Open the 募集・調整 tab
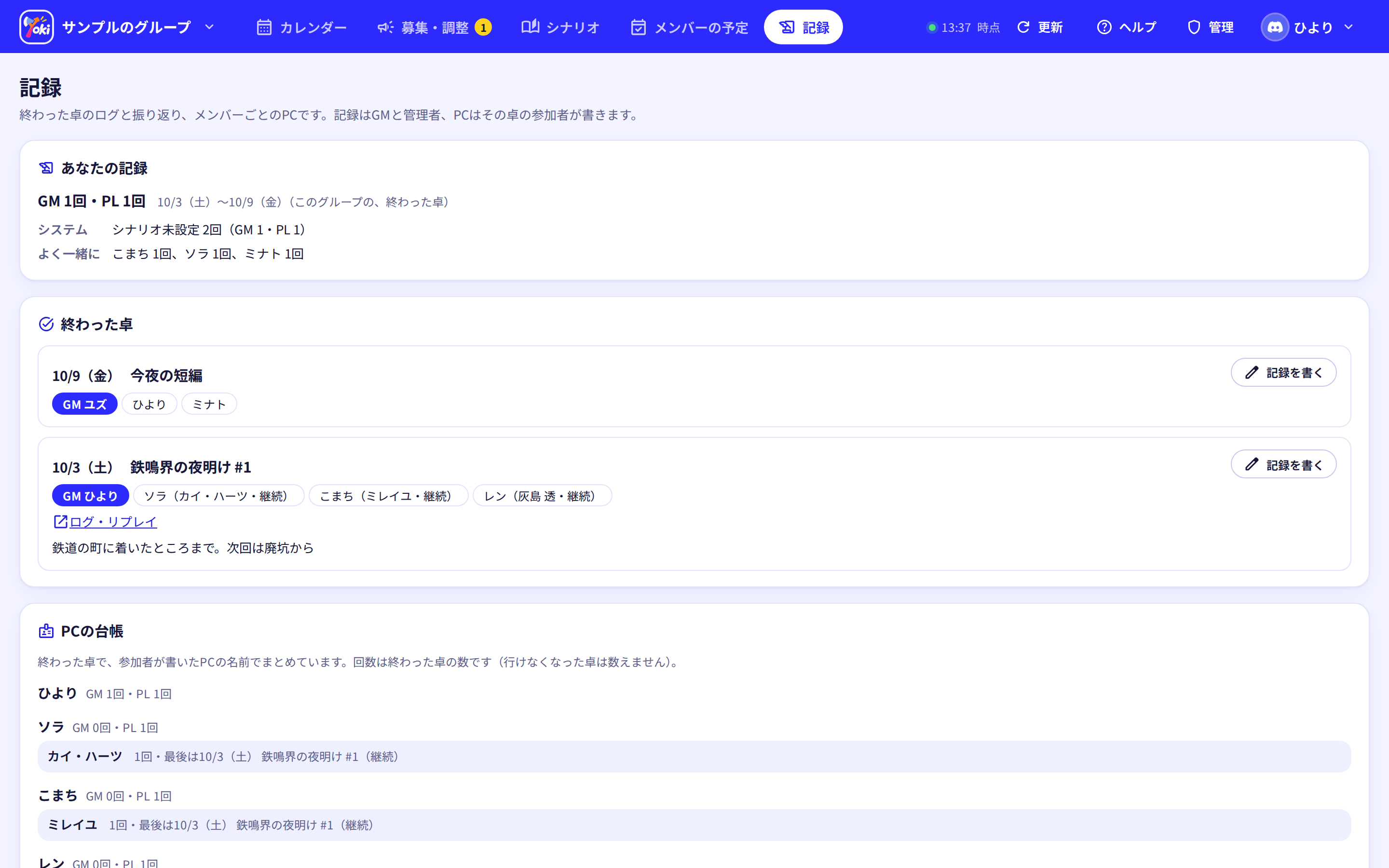This screenshot has height=868, width=1389. 435,27
